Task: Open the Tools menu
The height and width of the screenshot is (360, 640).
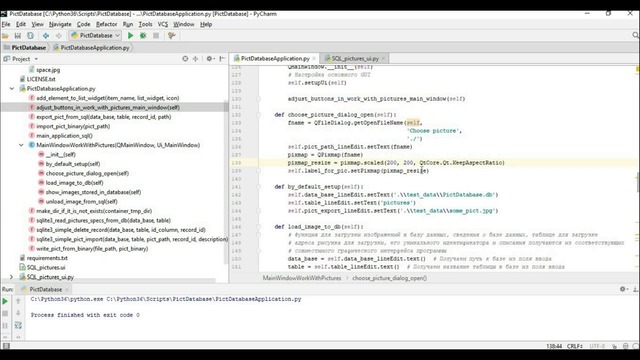Action: pos(145,24)
